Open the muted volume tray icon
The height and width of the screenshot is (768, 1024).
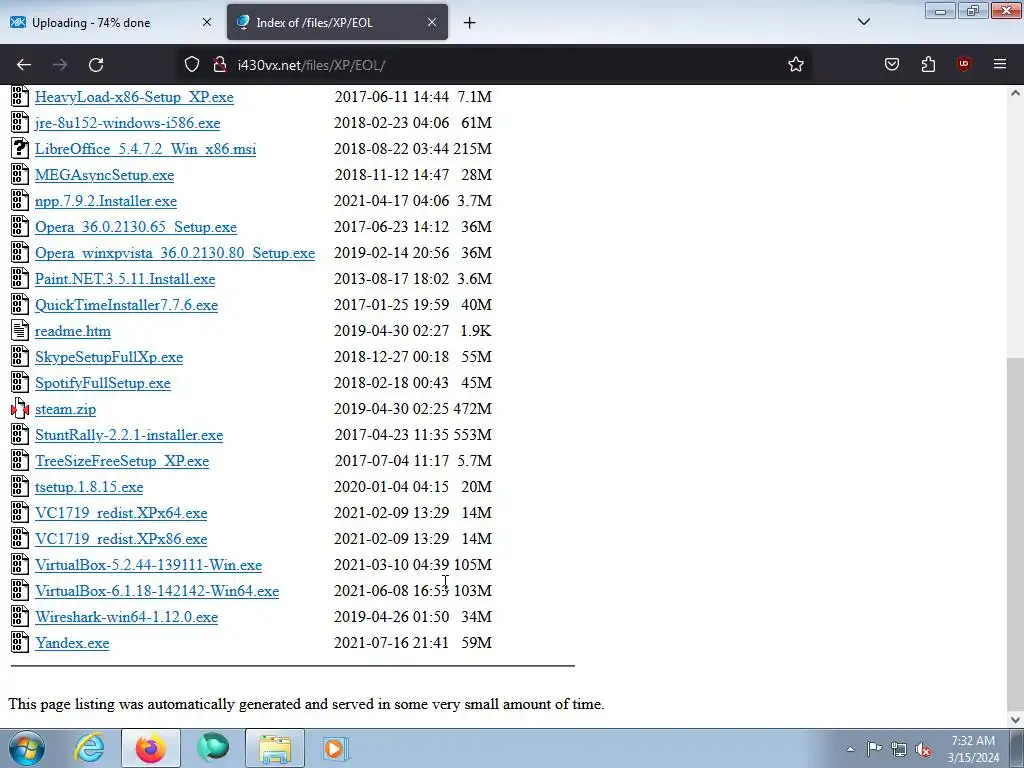[x=923, y=749]
